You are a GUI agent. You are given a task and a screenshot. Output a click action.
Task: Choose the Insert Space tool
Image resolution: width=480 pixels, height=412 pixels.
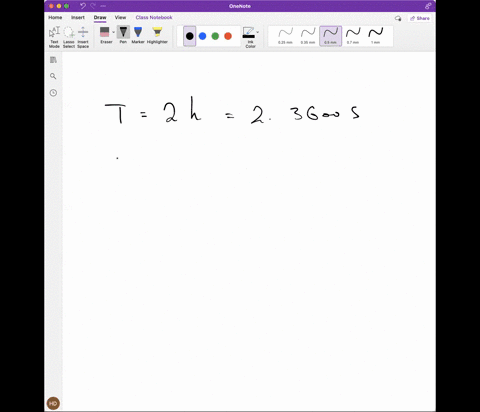tap(83, 37)
